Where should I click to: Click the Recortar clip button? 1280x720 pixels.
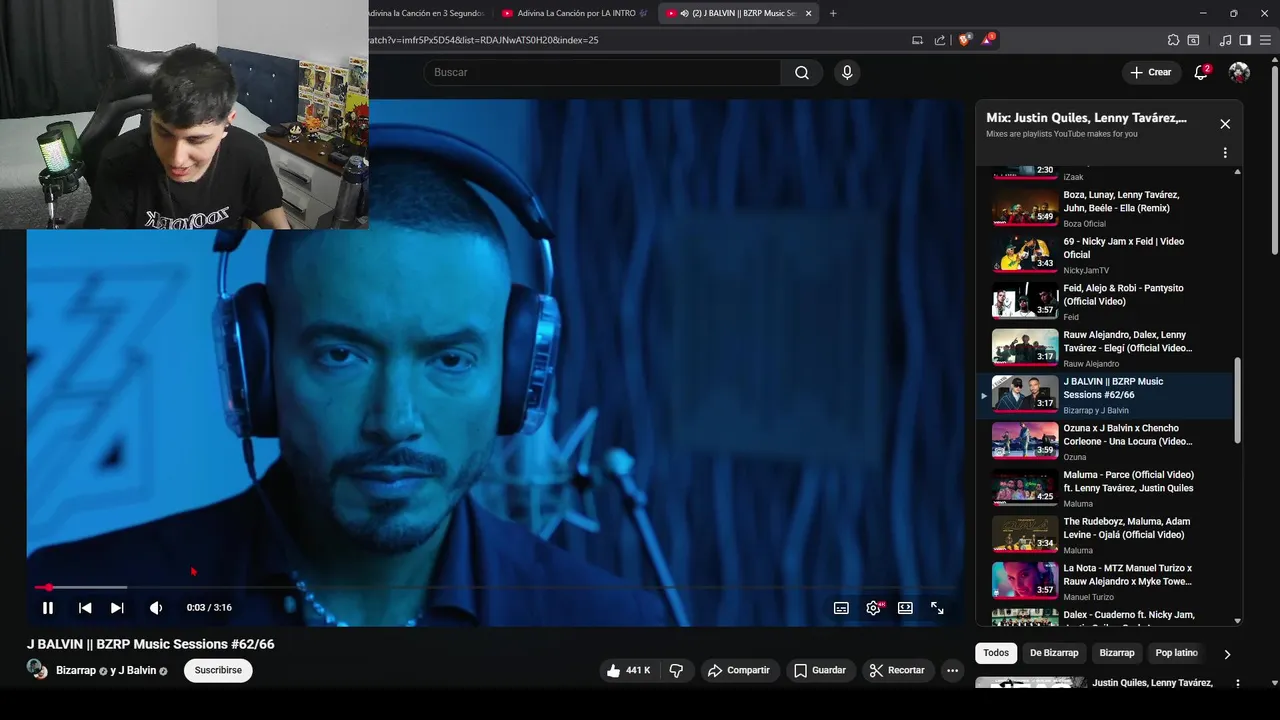(897, 670)
